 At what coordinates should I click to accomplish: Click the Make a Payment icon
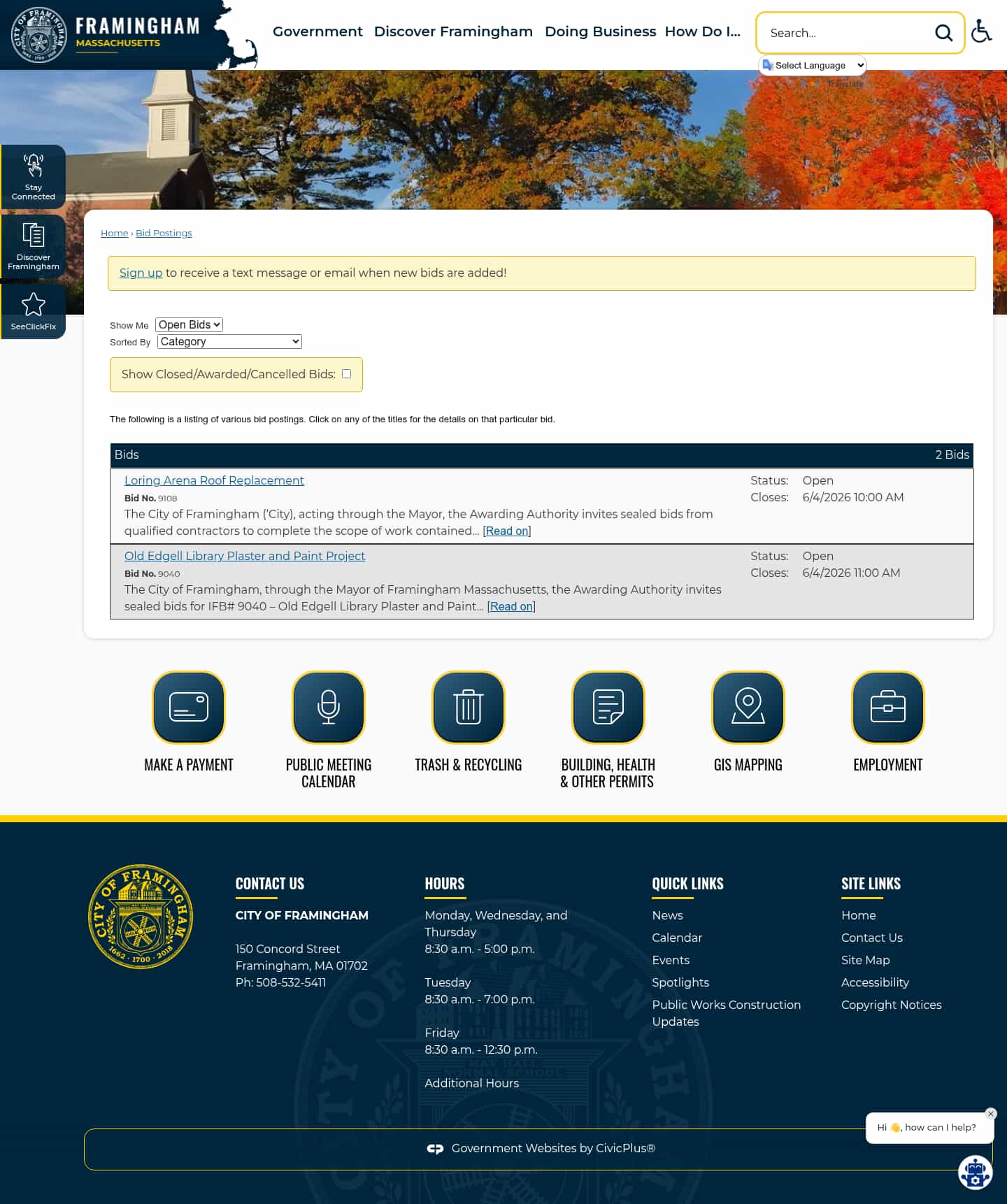[x=189, y=707]
